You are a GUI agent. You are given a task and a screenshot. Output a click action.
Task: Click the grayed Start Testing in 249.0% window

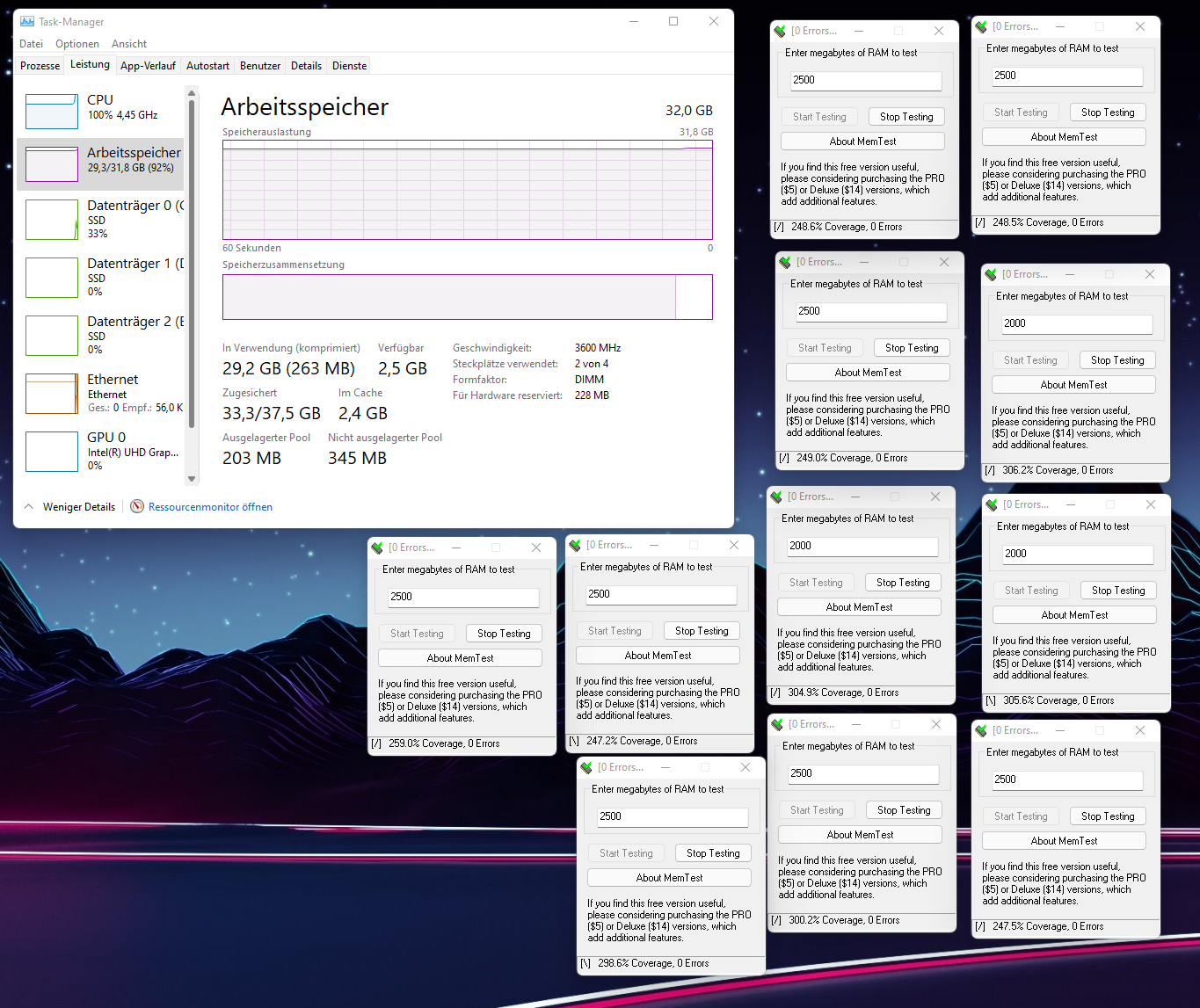825,348
